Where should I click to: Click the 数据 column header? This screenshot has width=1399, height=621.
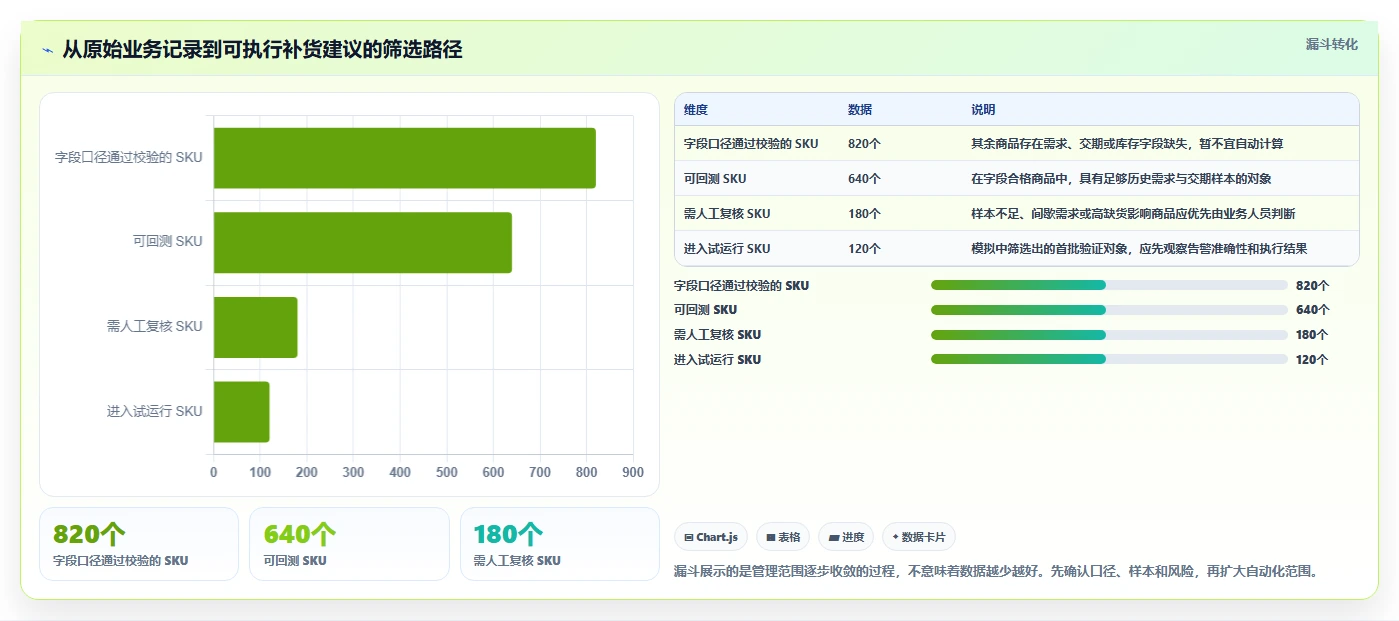[x=860, y=110]
